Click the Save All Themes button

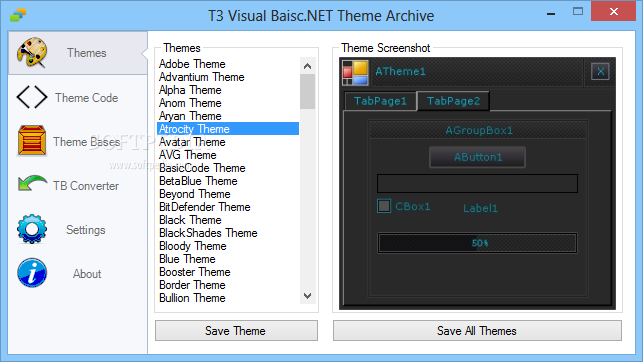tap(477, 330)
